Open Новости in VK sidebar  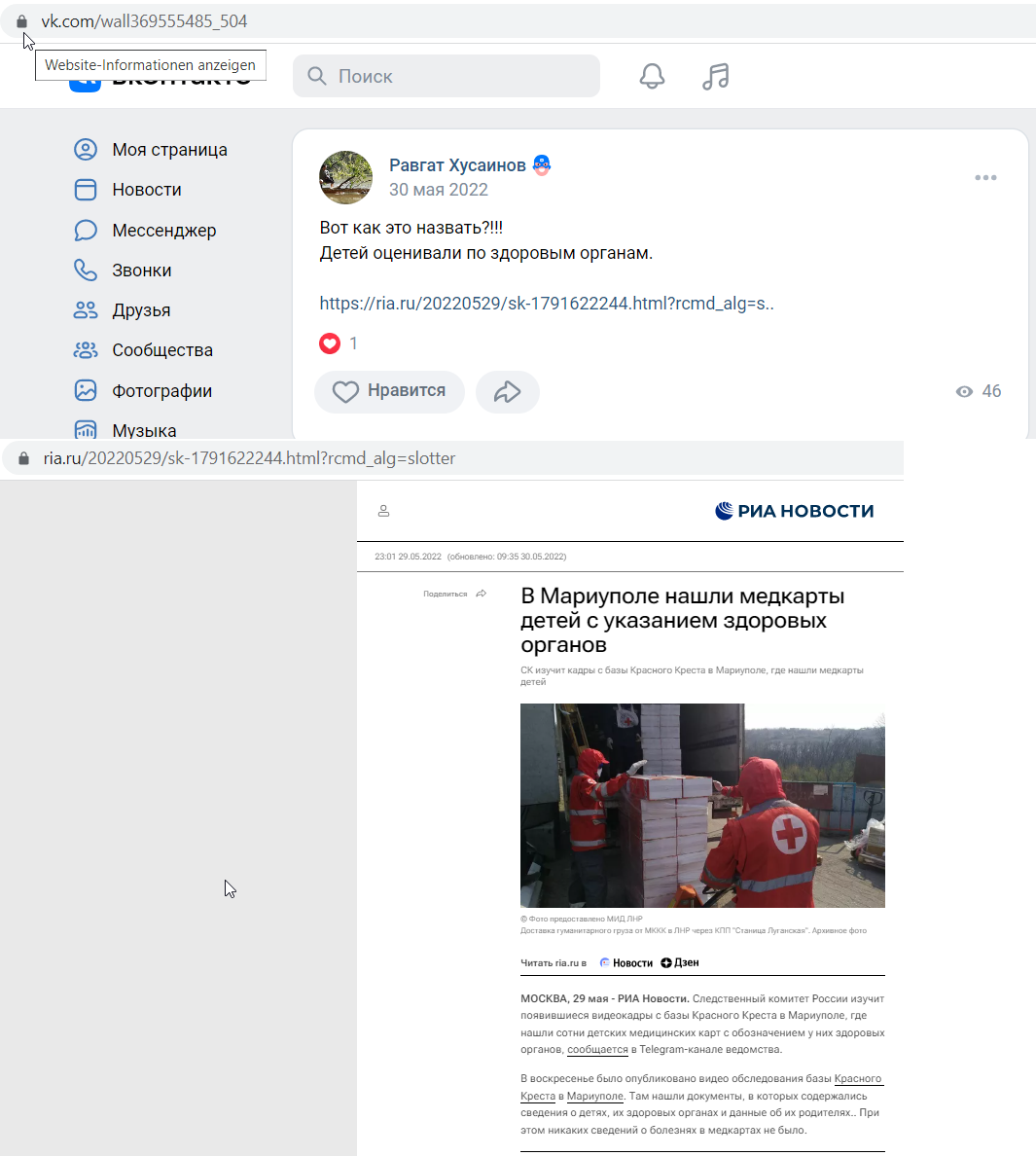tap(147, 190)
